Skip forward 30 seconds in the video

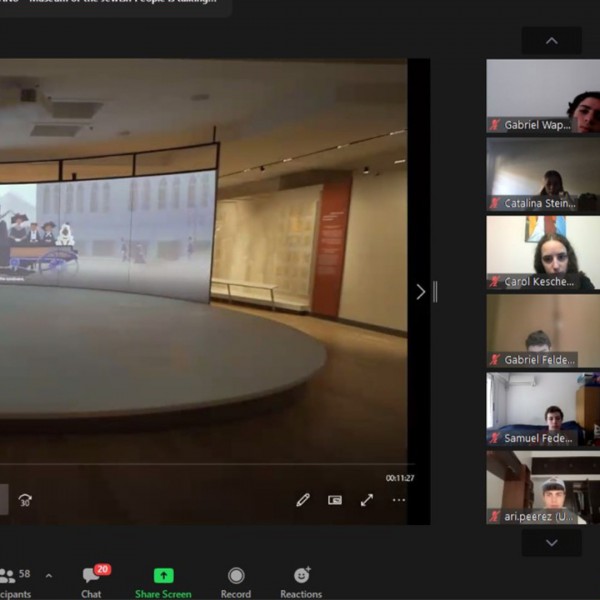click(x=25, y=500)
